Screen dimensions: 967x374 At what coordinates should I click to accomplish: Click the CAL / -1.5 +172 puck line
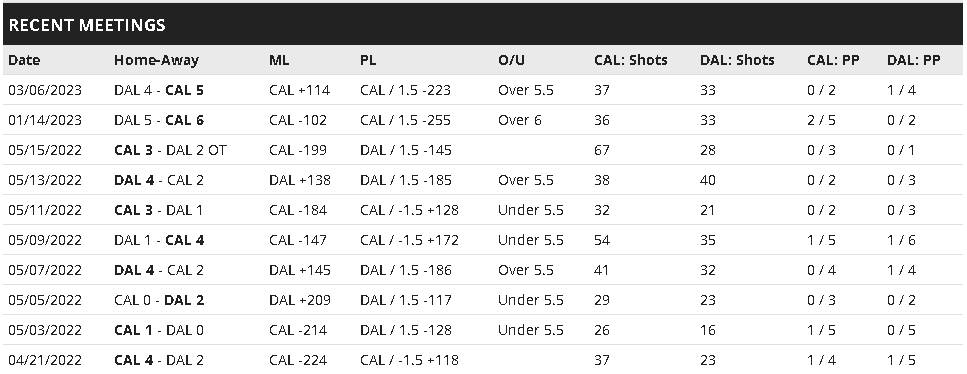coord(409,240)
